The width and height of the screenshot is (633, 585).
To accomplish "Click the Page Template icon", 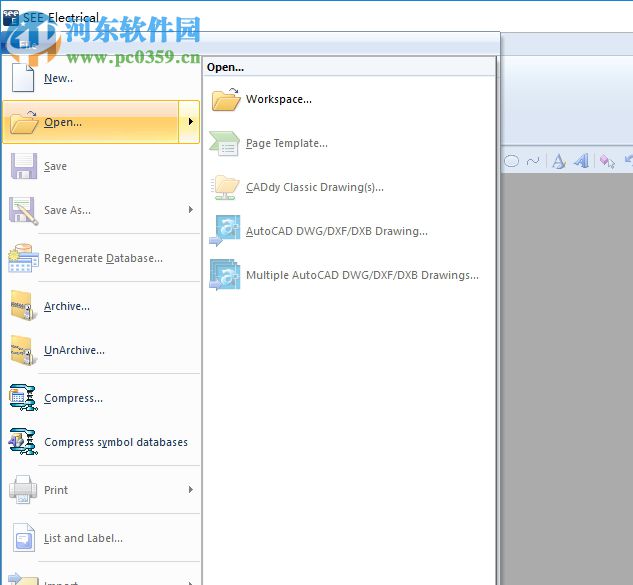I will tap(224, 143).
